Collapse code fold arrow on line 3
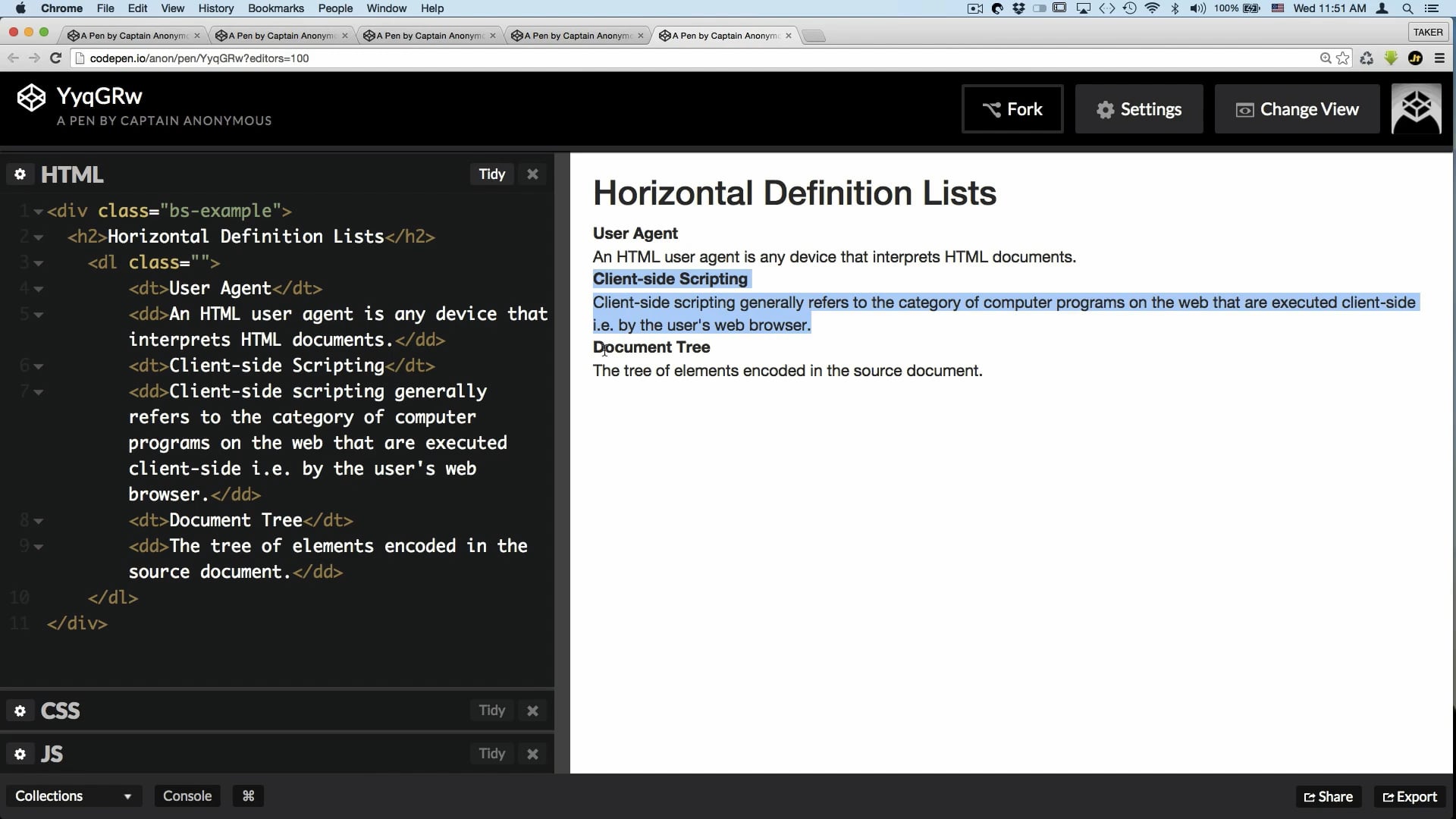 [39, 263]
